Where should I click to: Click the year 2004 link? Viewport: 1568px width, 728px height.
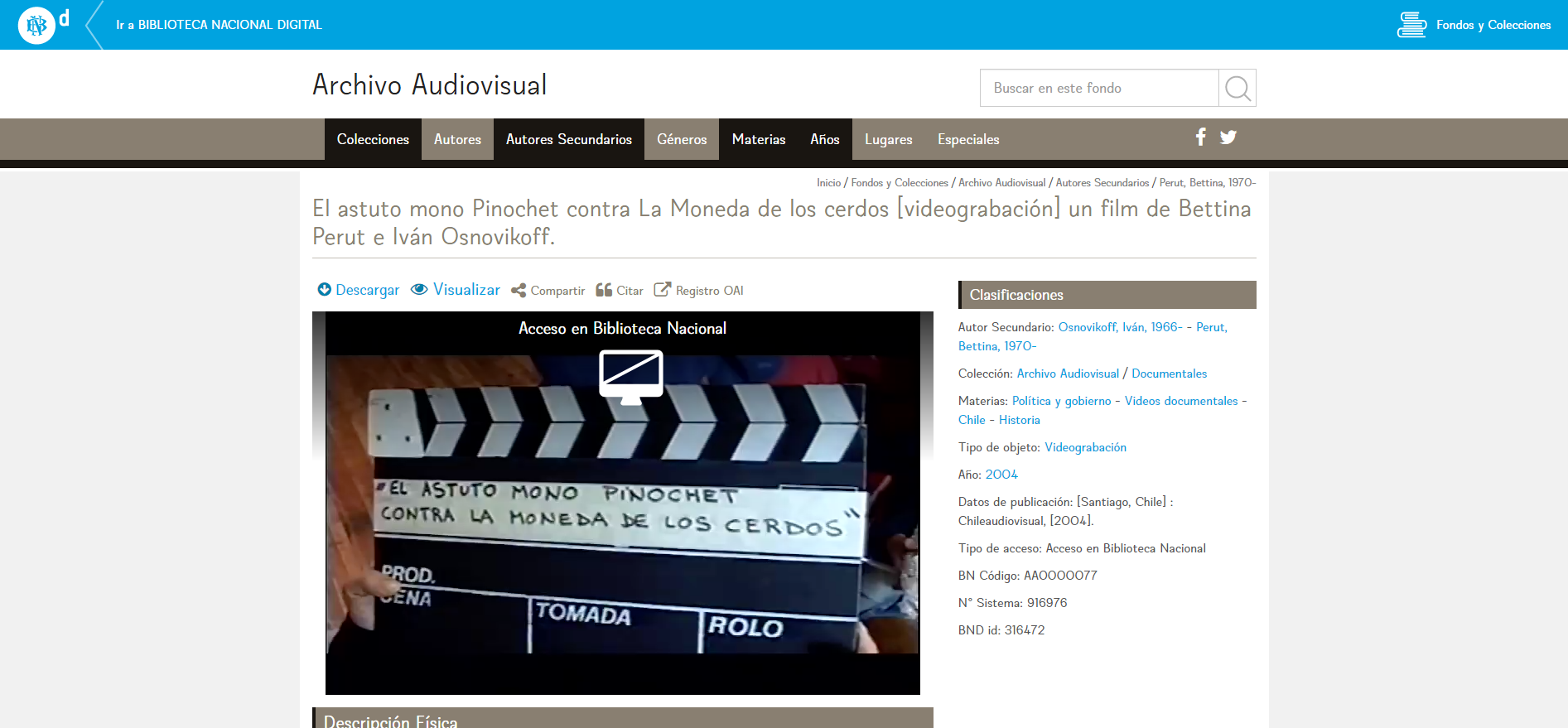tap(1001, 475)
